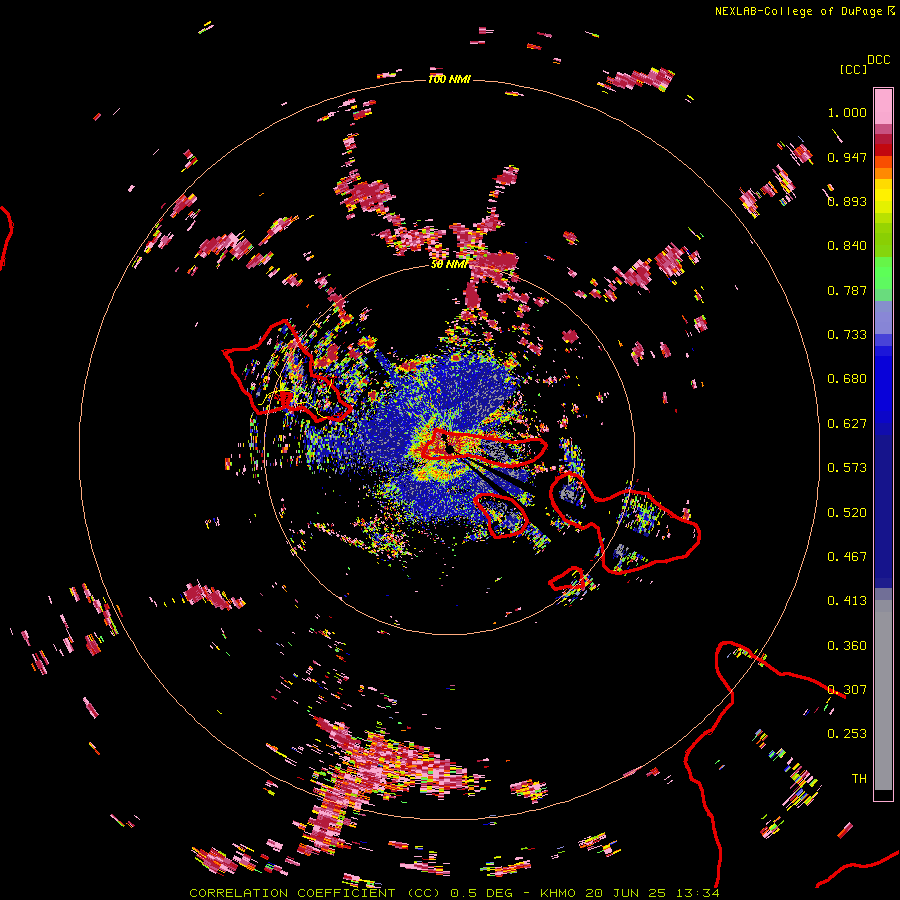Image resolution: width=900 pixels, height=900 pixels.
Task: Click the KHMO station identifier in the caption
Action: (x=557, y=893)
